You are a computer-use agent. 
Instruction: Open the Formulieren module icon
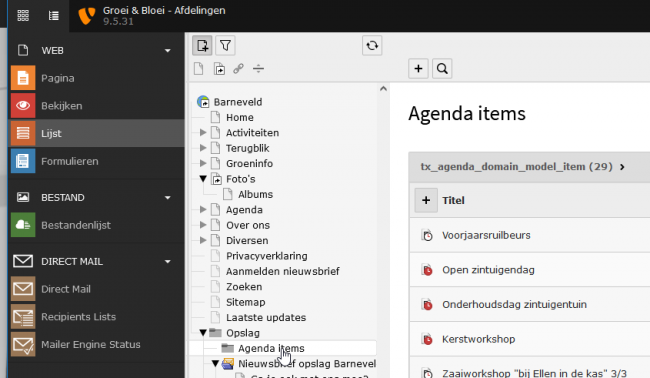[x=23, y=161]
